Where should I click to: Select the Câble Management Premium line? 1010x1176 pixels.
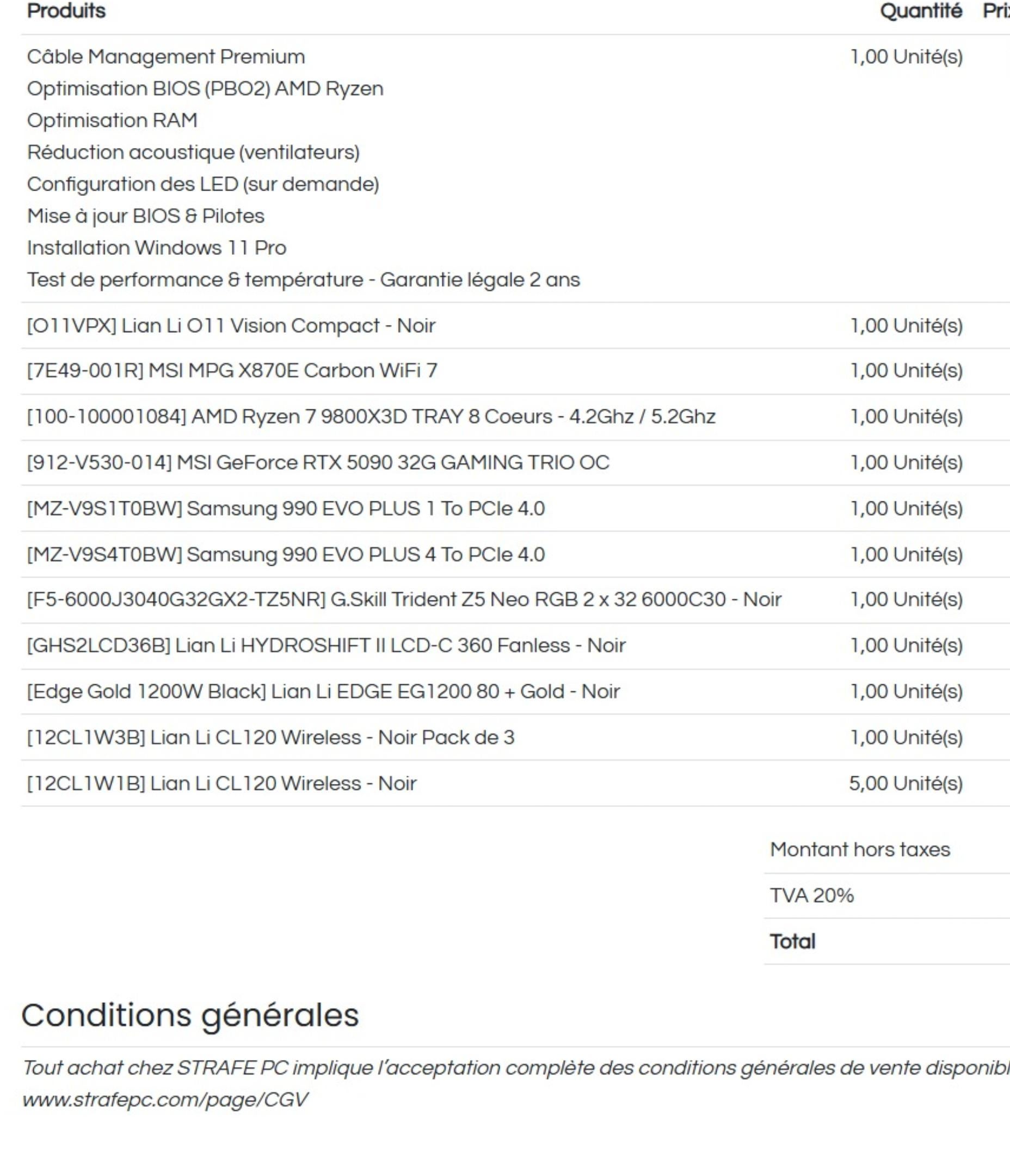point(165,57)
